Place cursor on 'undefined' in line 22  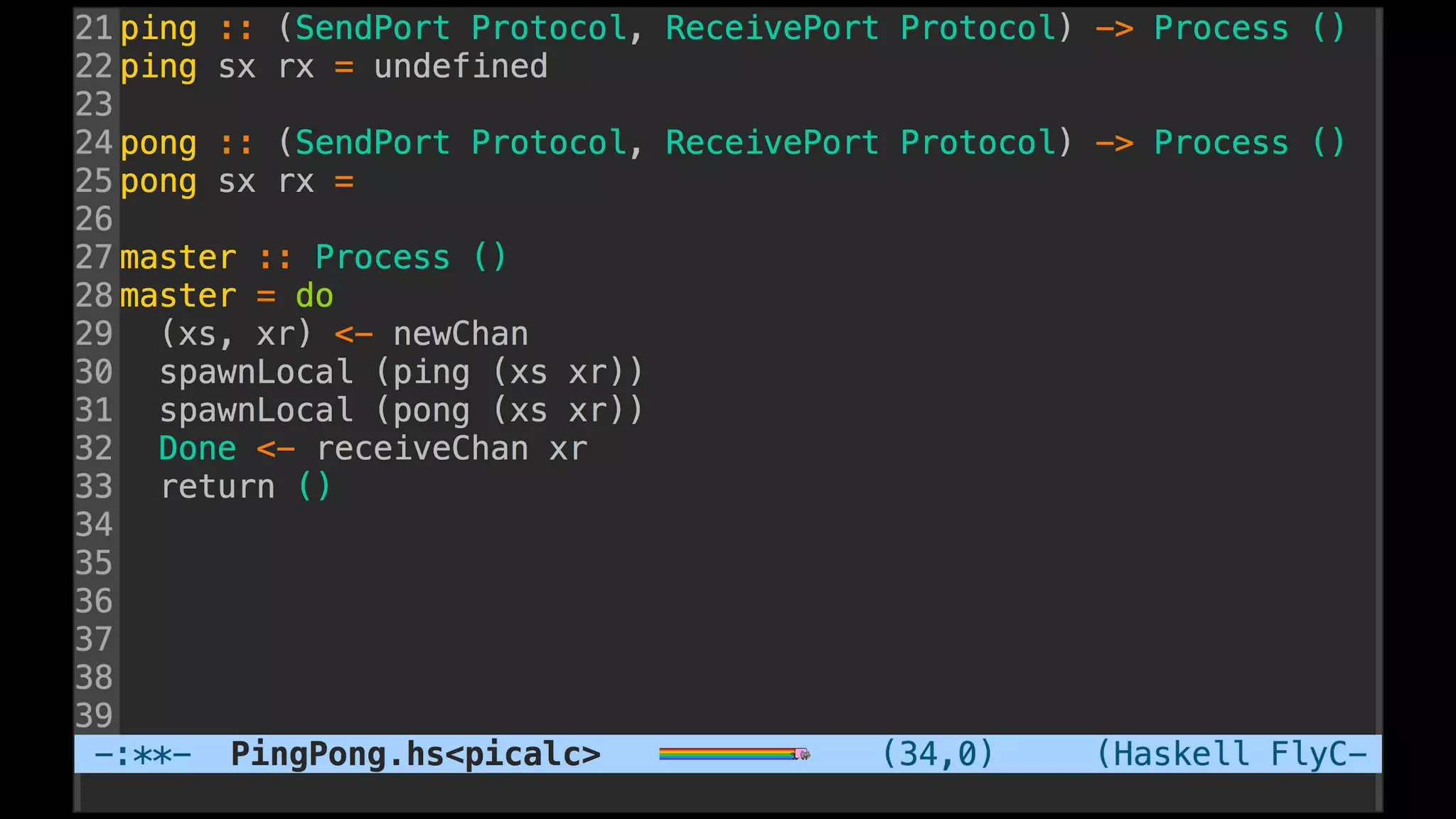click(x=461, y=66)
